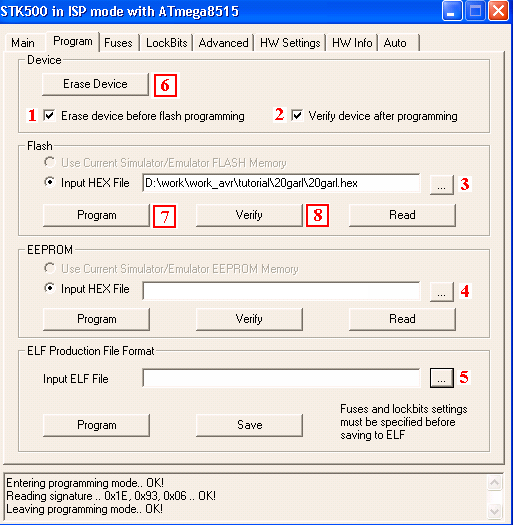The width and height of the screenshot is (514, 525).
Task: Click the EEPROM Program button
Action: [x=96, y=319]
